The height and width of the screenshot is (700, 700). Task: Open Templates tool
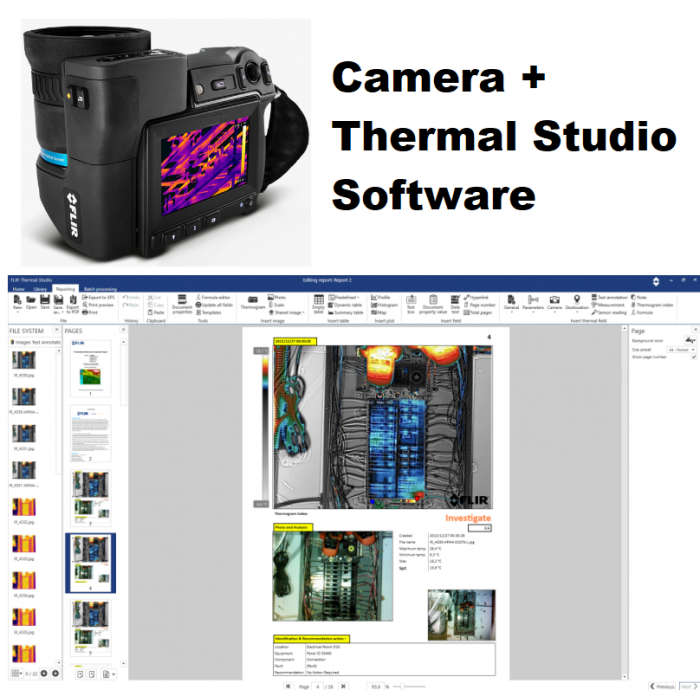point(208,312)
